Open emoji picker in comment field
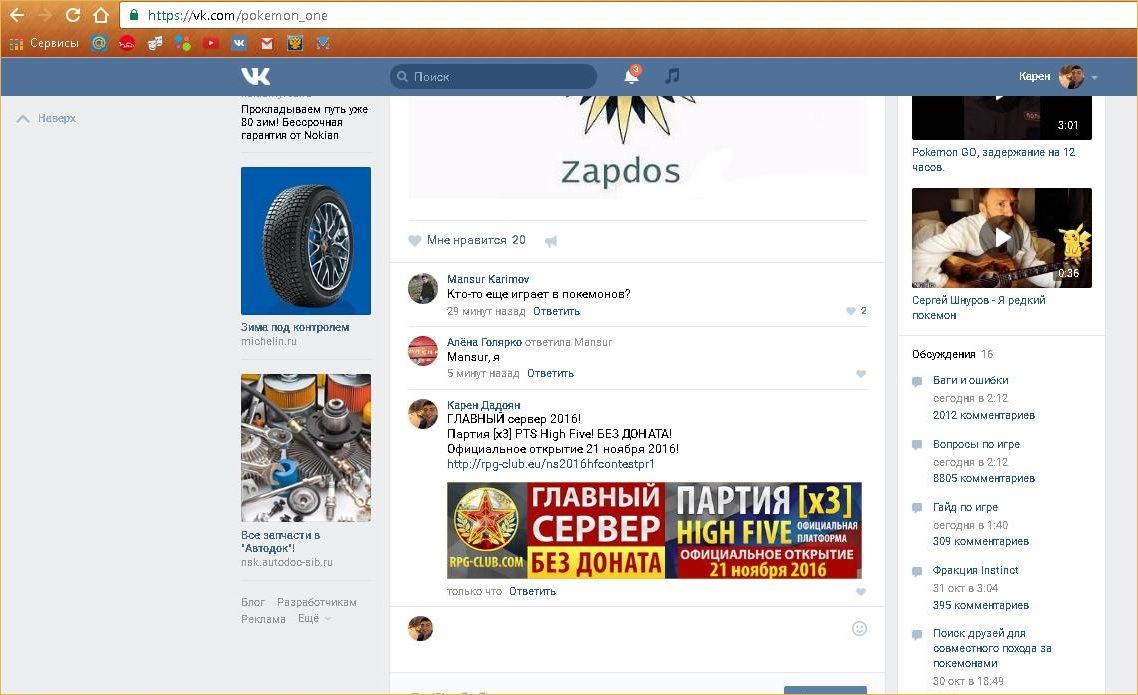Image resolution: width=1138 pixels, height=695 pixels. click(x=858, y=629)
